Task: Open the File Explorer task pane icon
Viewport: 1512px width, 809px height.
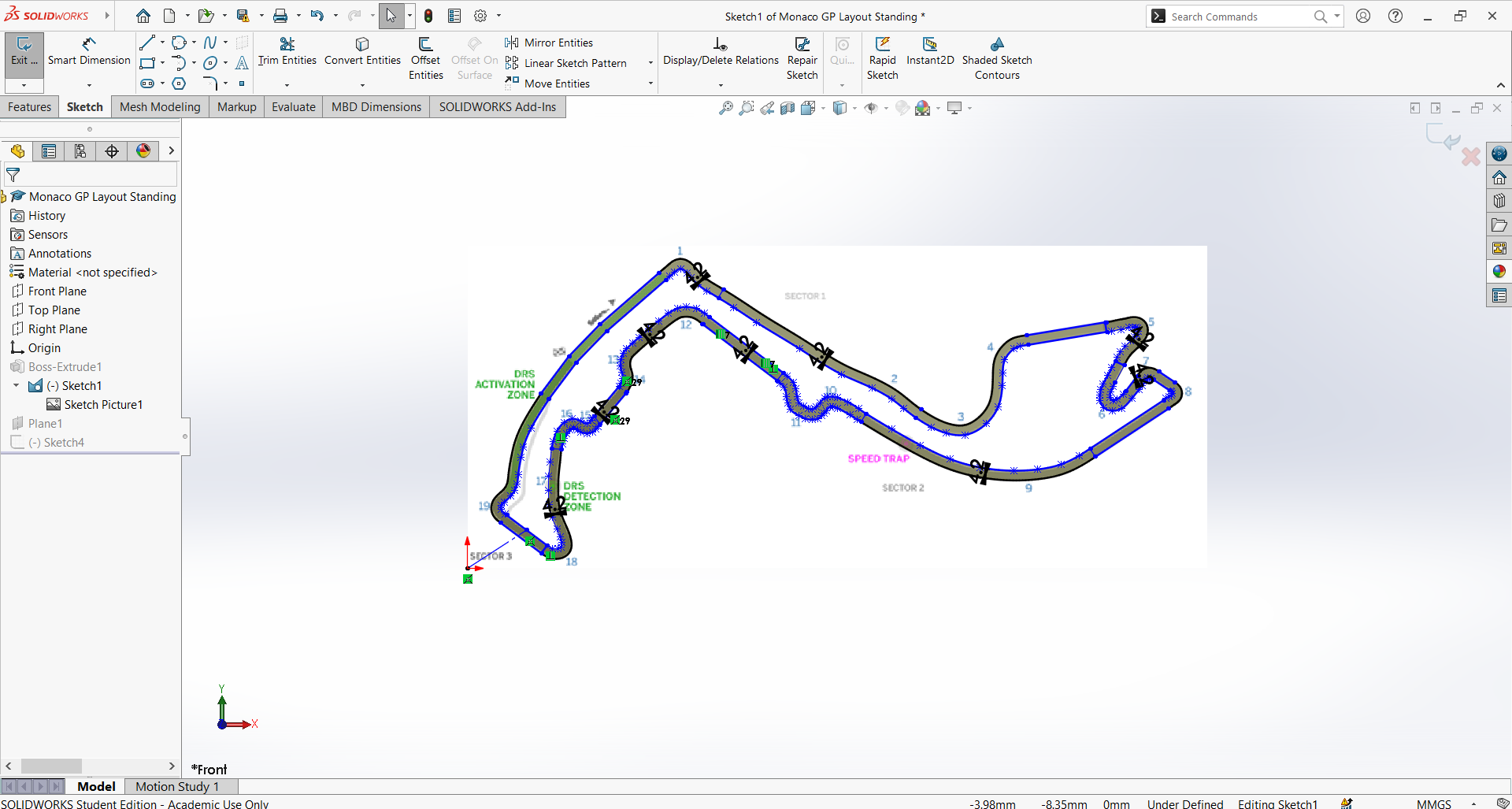Action: click(x=1499, y=225)
